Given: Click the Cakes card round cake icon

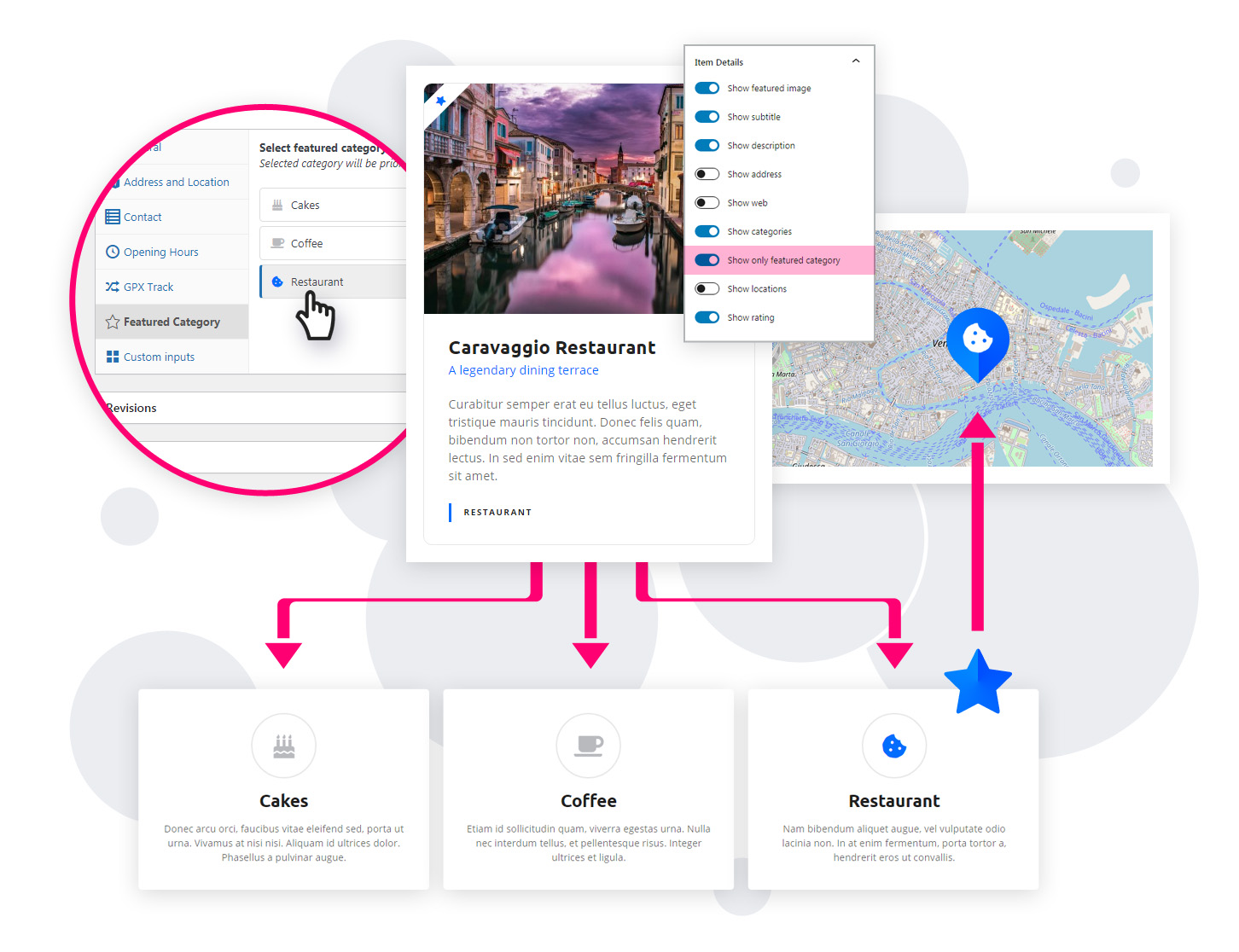Looking at the screenshot, I should click(284, 746).
